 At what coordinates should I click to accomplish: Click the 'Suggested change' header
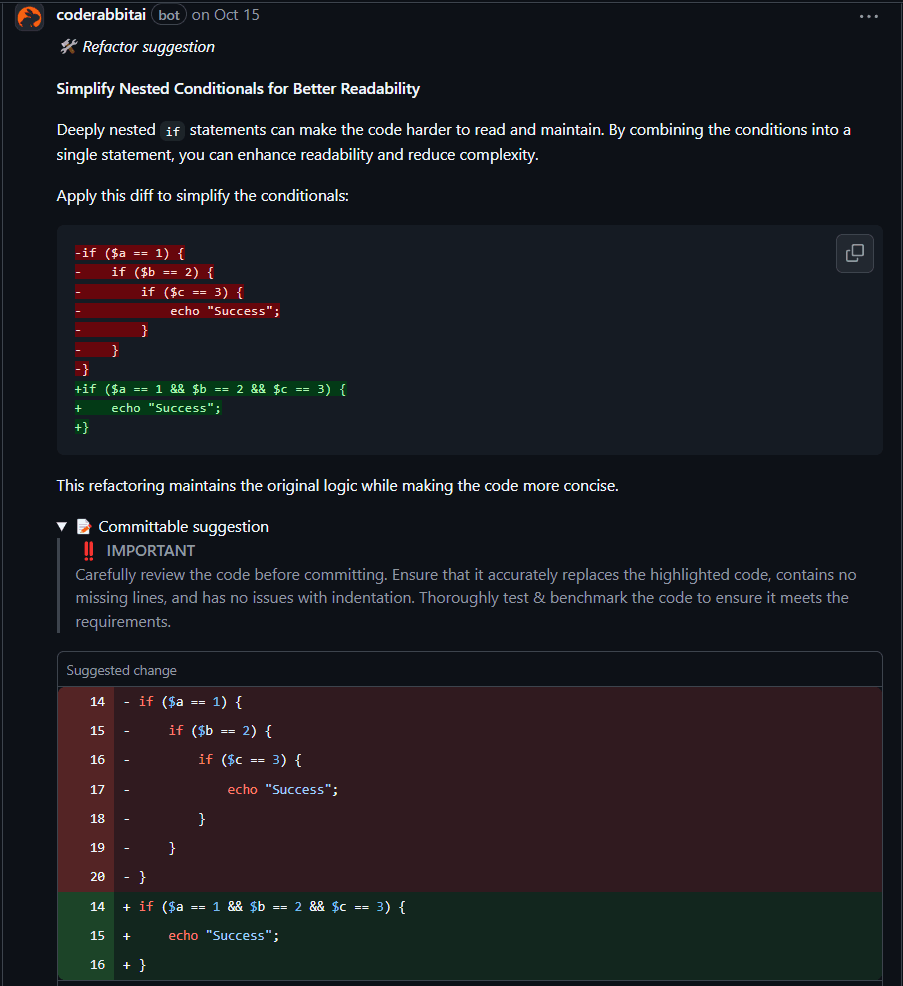121,670
